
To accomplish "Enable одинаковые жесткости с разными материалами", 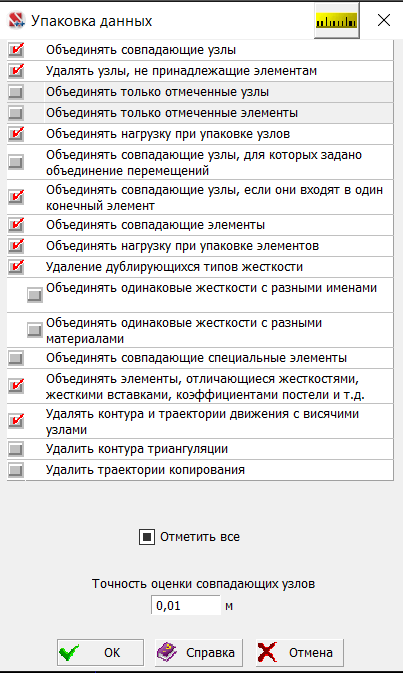I will (x=35, y=330).
